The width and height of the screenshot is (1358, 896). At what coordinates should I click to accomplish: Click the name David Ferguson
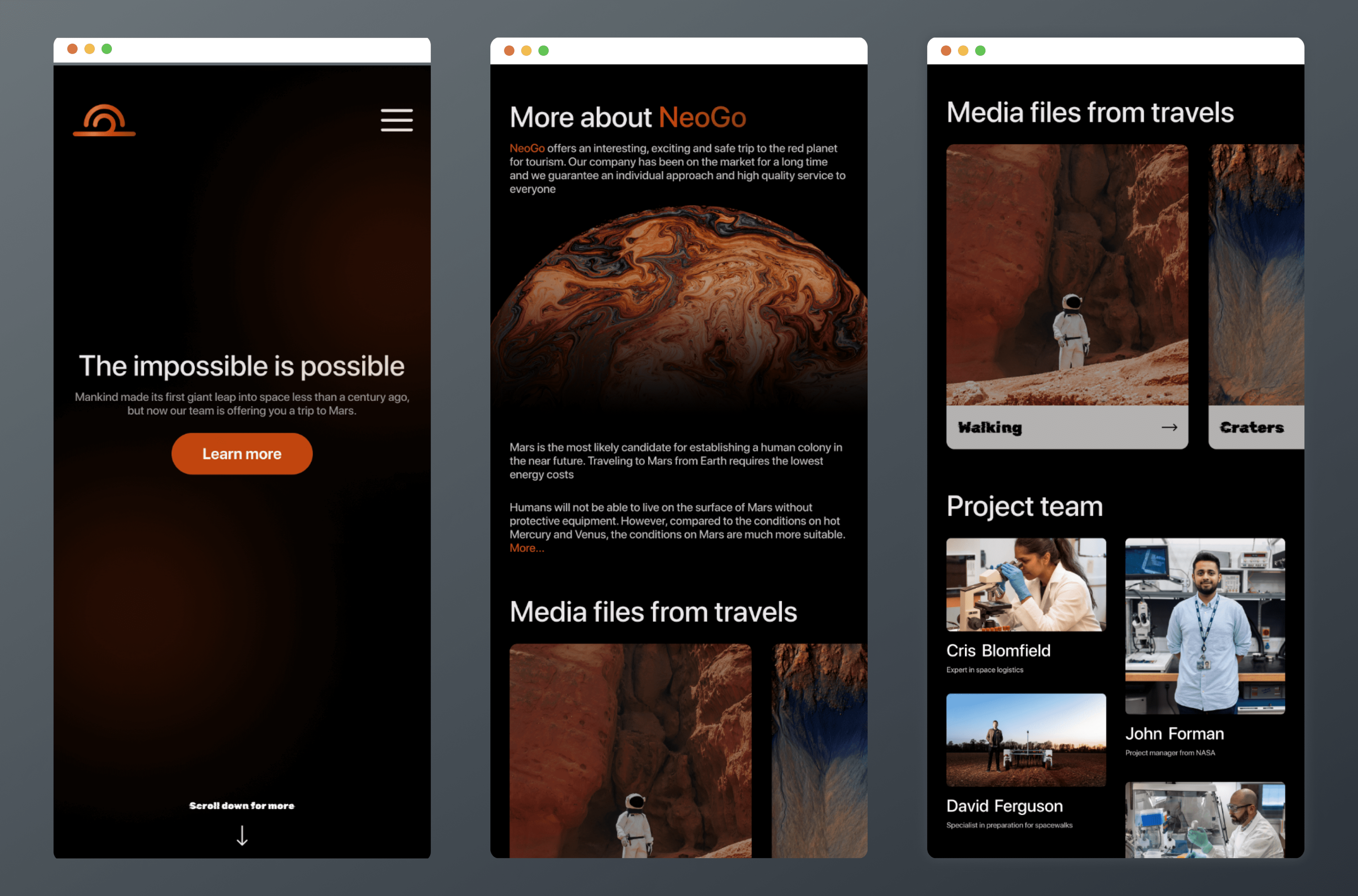(1004, 806)
